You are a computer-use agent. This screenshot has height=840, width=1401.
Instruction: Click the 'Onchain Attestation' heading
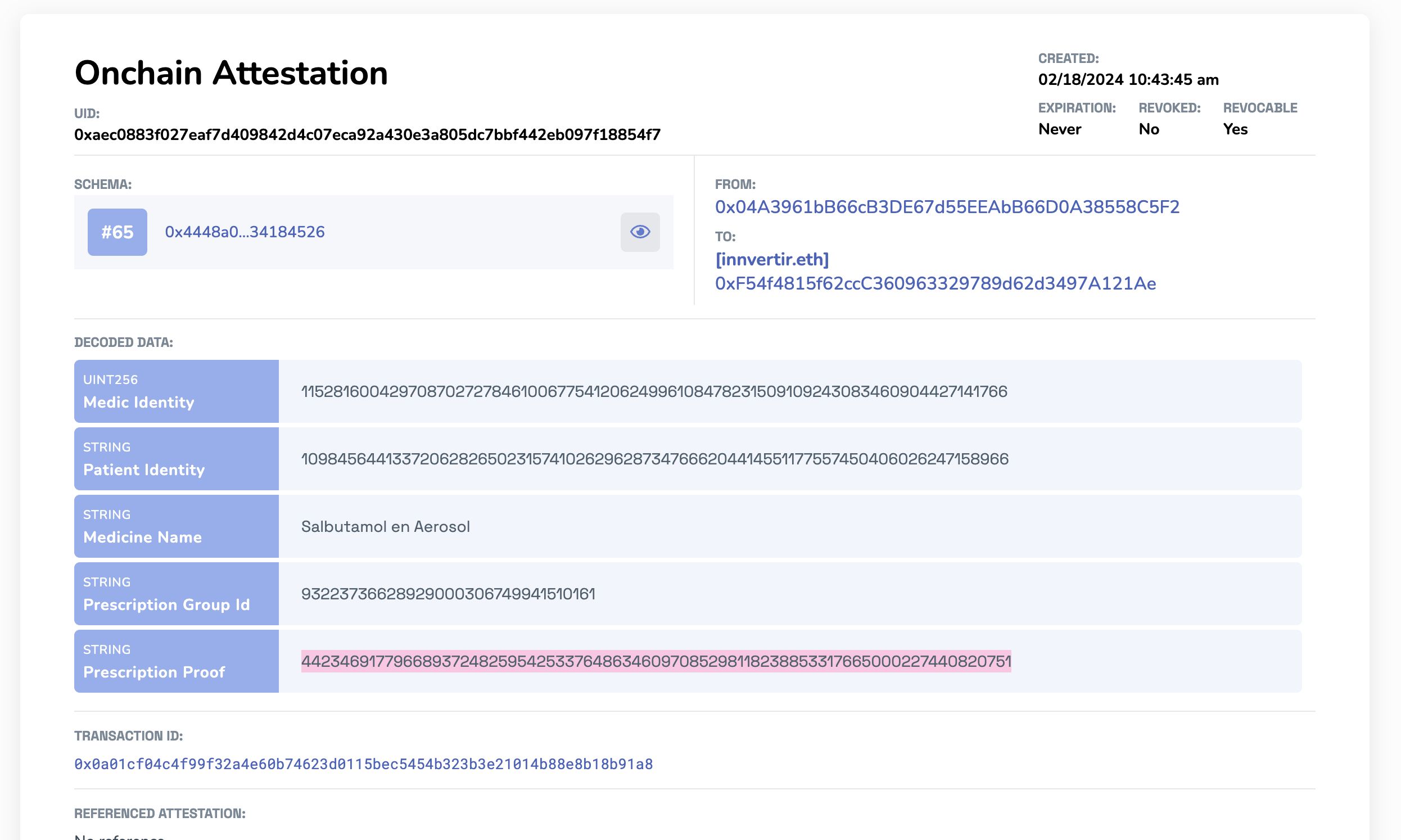[231, 73]
